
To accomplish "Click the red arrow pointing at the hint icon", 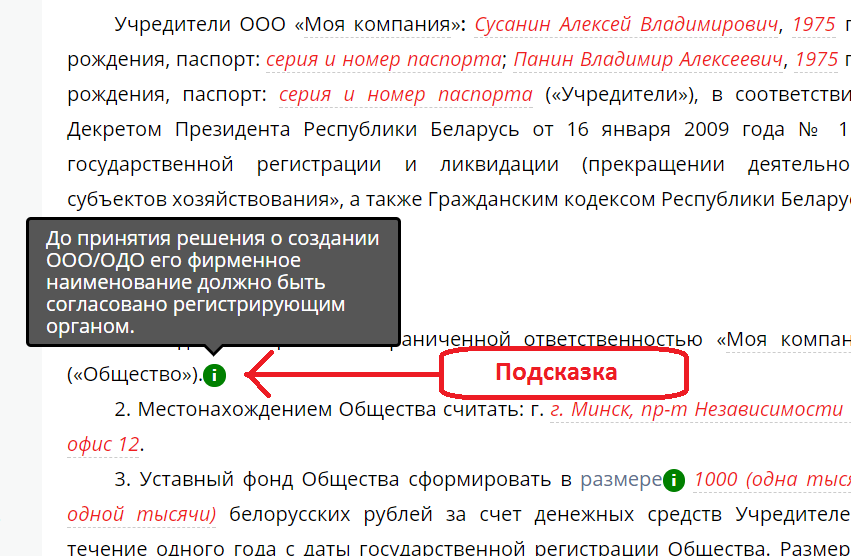I will coord(340,376).
